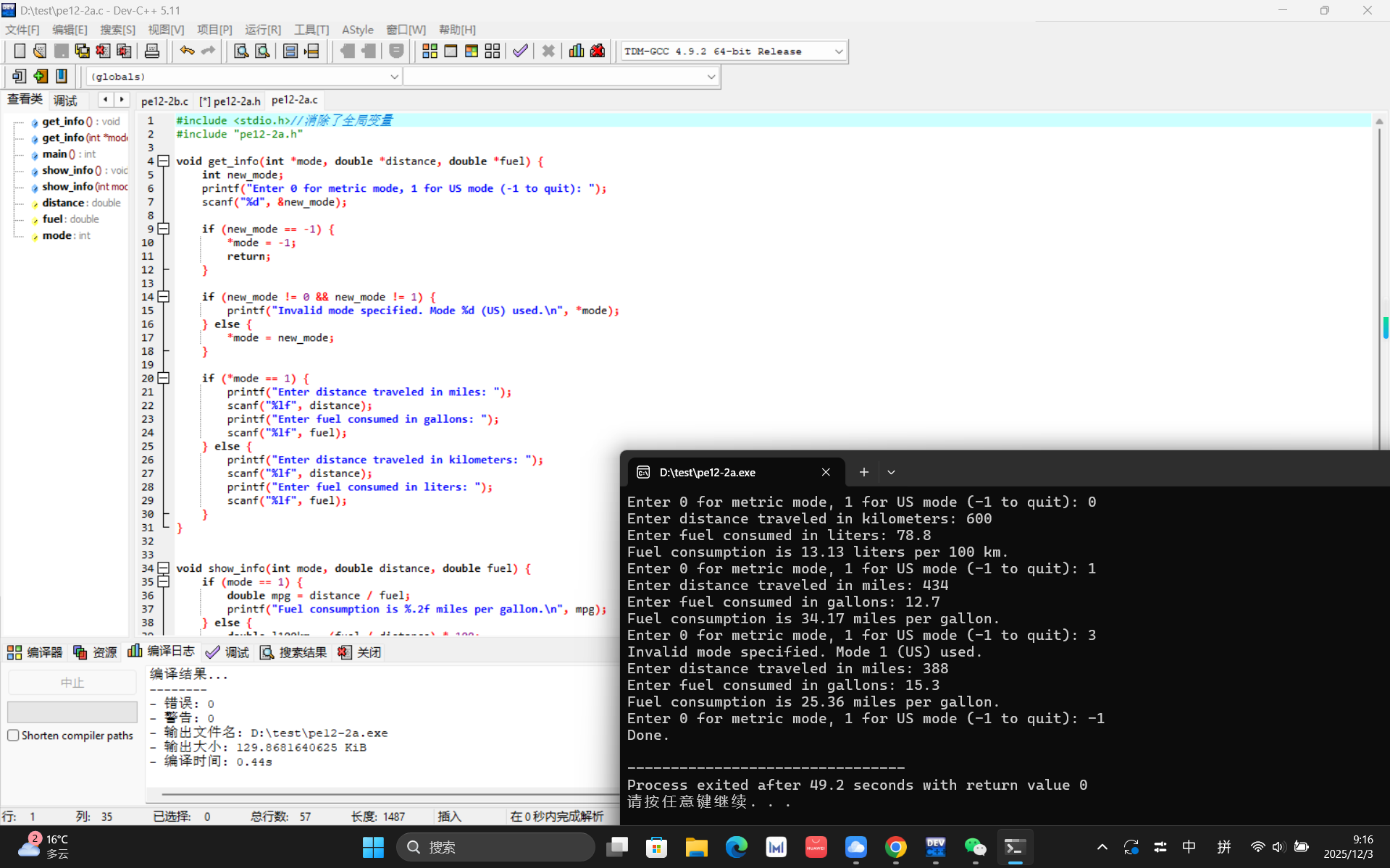Click the New file toolbar icon

pos(20,51)
